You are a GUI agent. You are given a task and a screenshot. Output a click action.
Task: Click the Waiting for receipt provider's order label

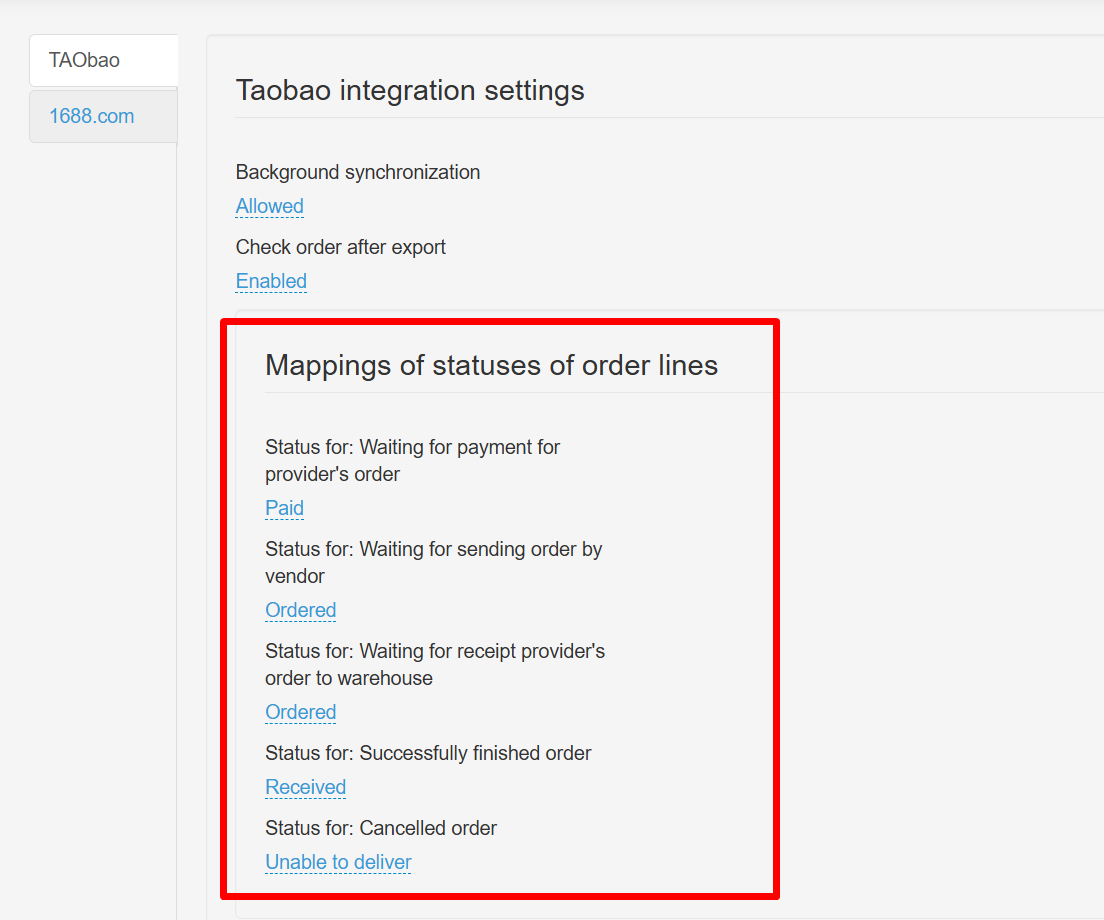pos(434,664)
